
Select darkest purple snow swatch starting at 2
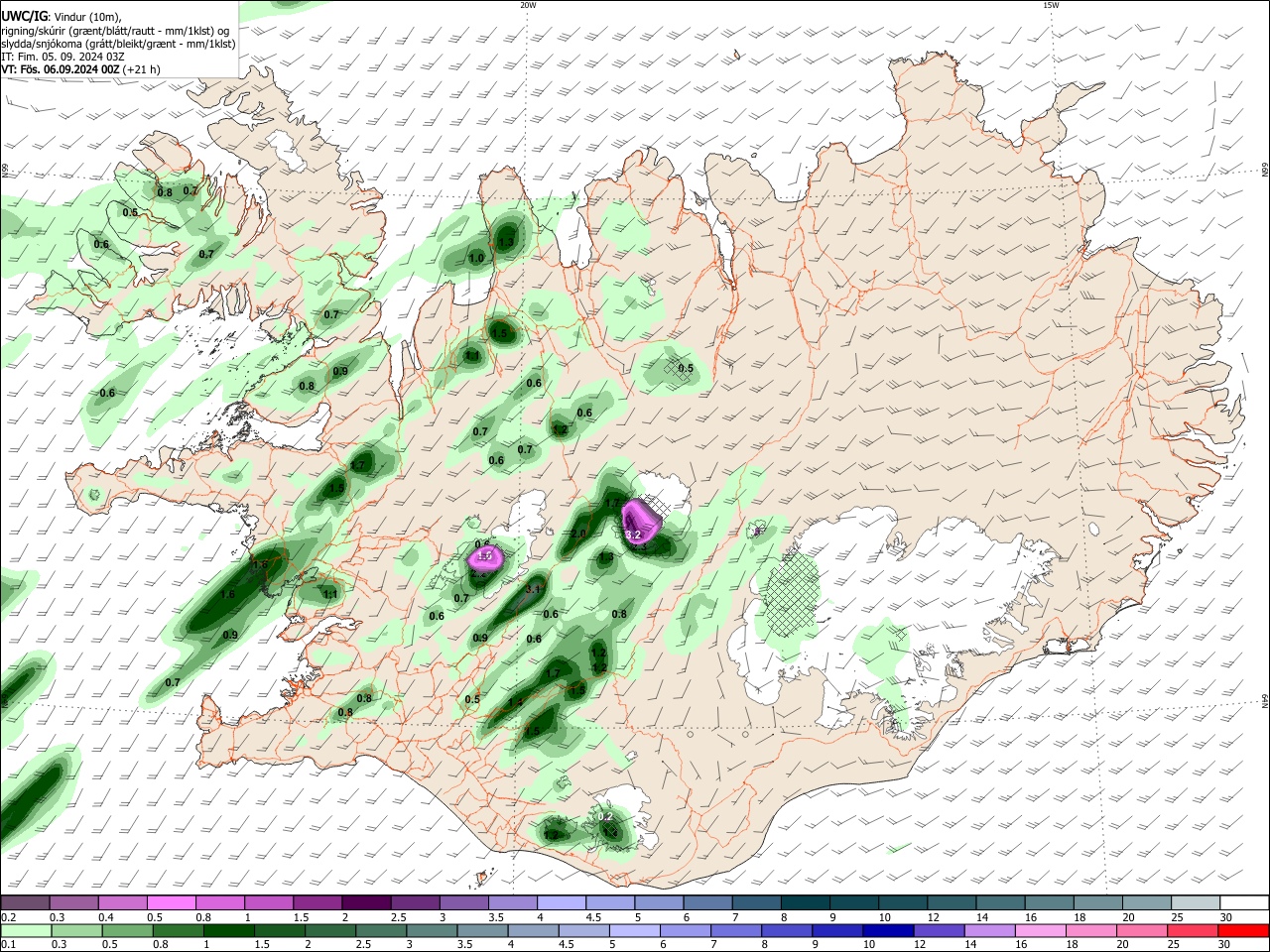click(365, 902)
